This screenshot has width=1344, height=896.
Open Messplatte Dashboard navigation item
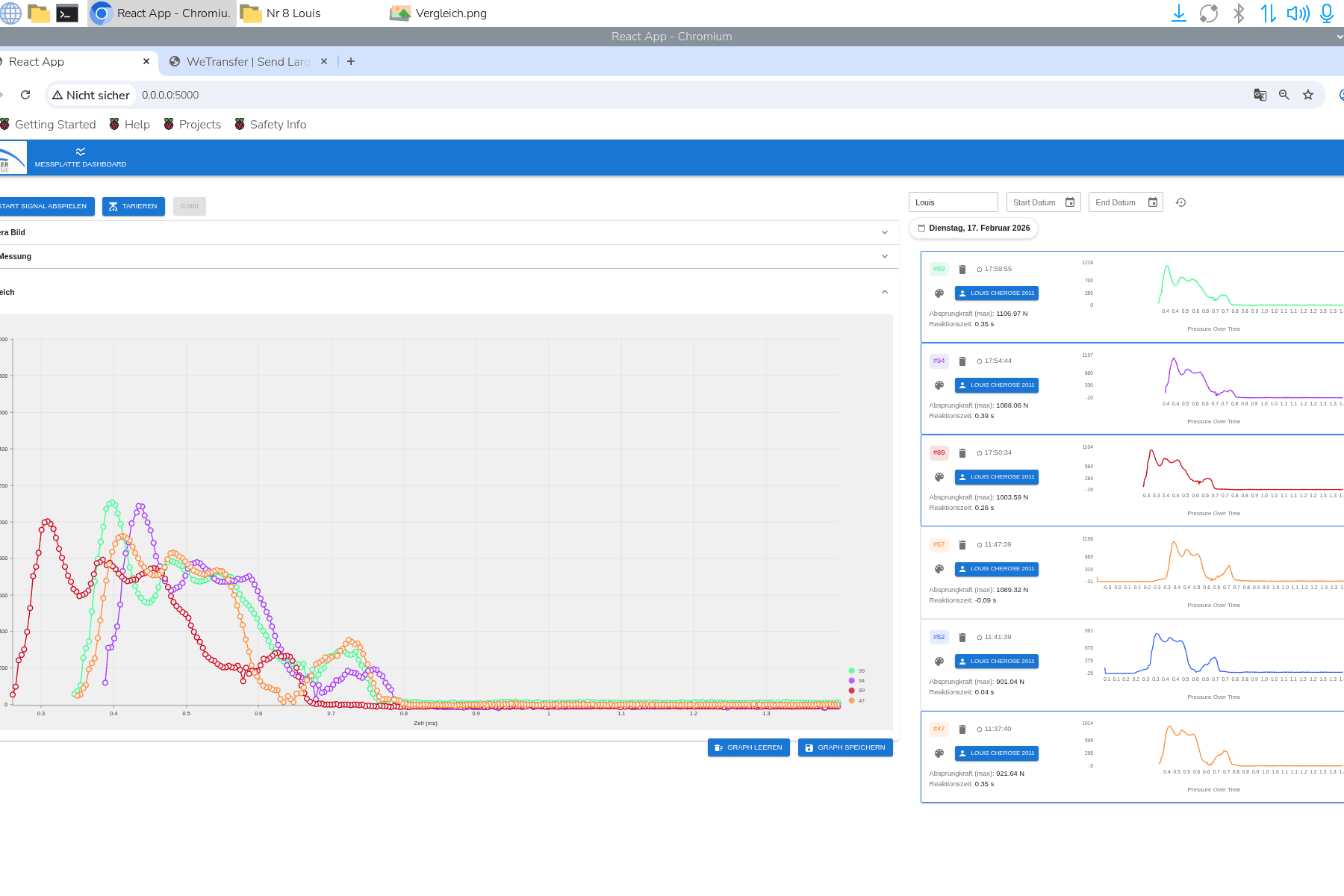coord(81,158)
